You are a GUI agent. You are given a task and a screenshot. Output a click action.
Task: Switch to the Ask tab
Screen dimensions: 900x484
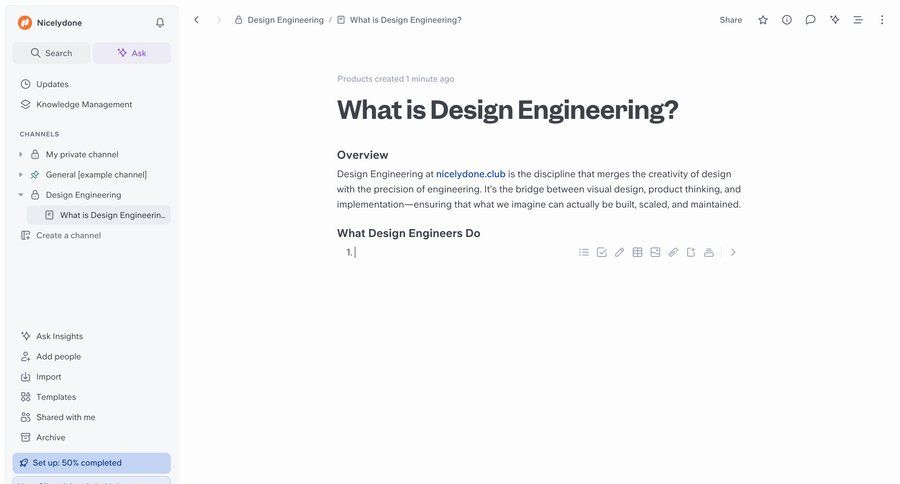coord(132,53)
